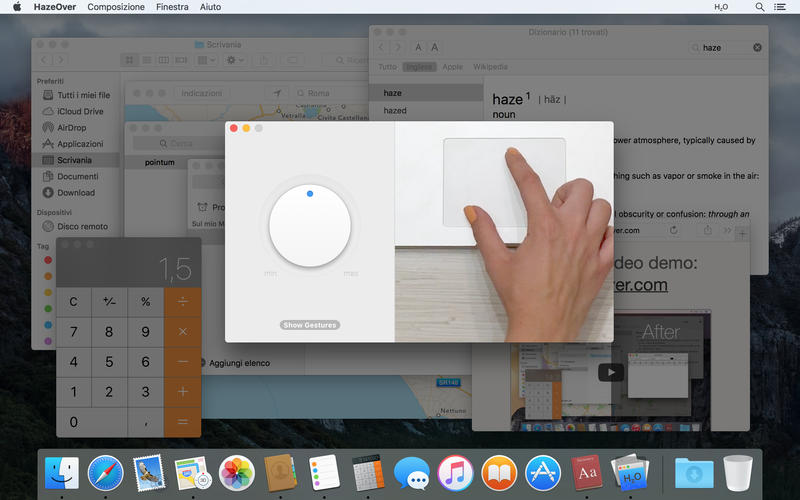This screenshot has height=500, width=800.
Task: Open the Finestra menu
Action: (x=172, y=7)
